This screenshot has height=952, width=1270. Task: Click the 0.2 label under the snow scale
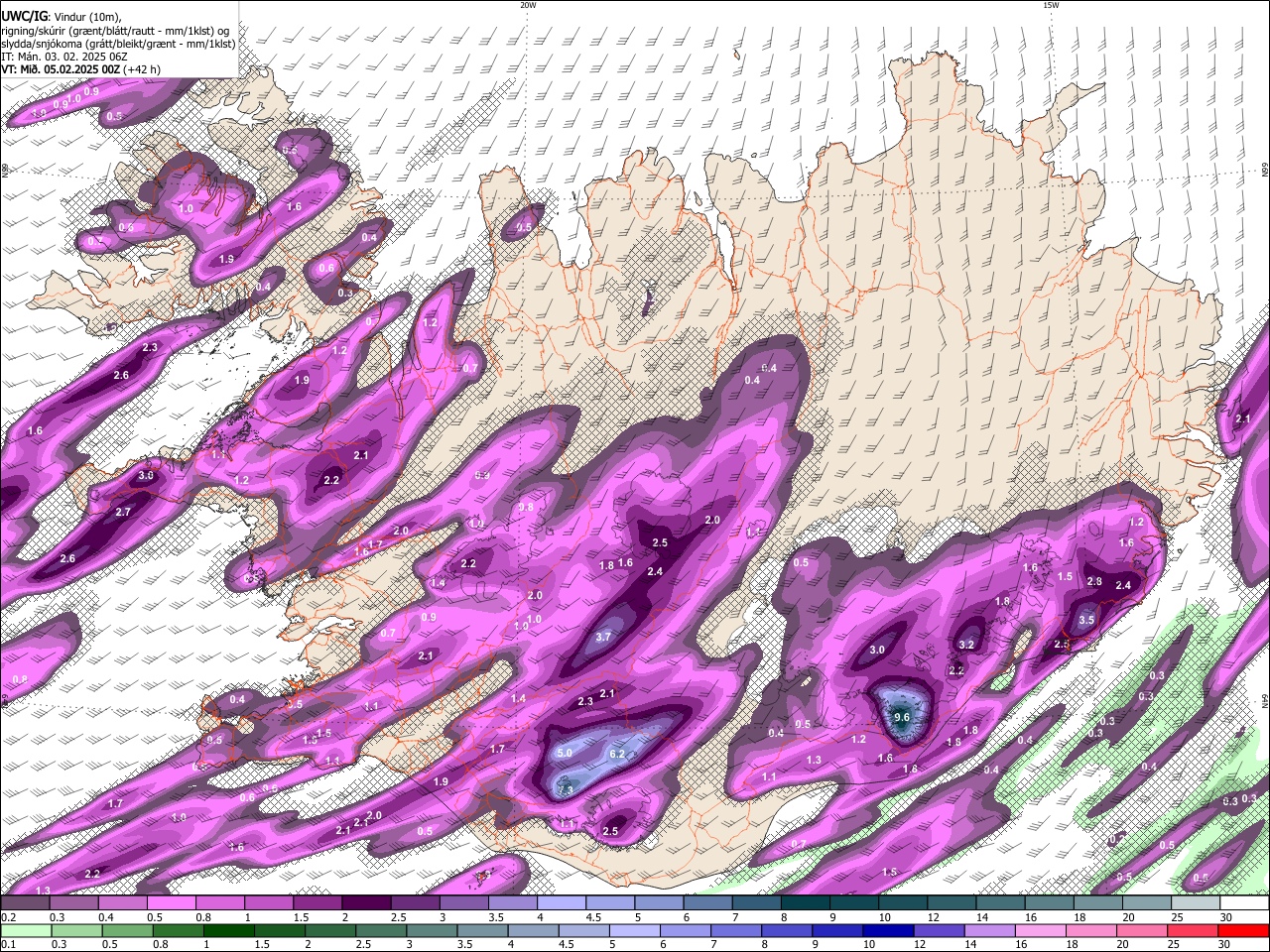(x=8, y=917)
